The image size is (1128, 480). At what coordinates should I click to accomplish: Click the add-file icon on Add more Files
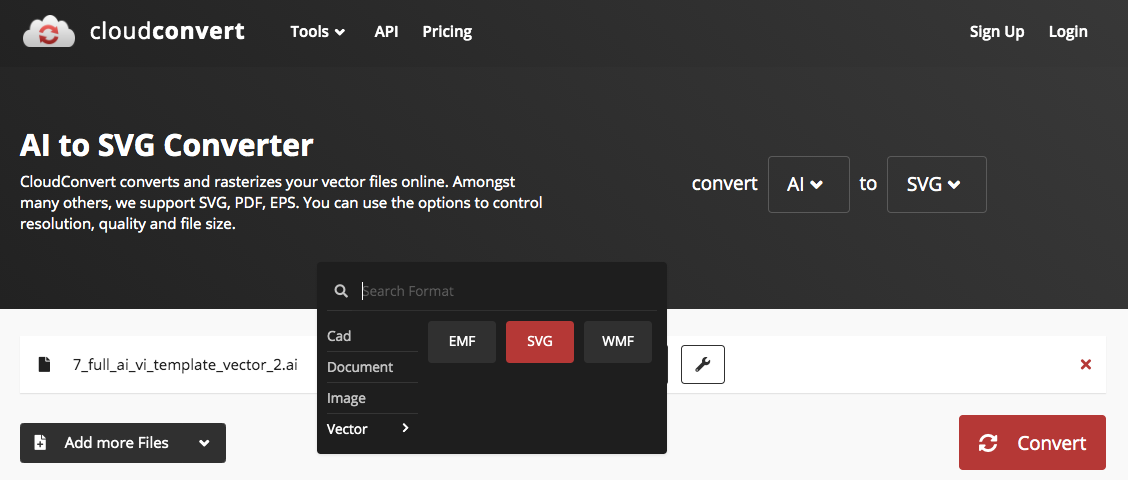point(41,443)
